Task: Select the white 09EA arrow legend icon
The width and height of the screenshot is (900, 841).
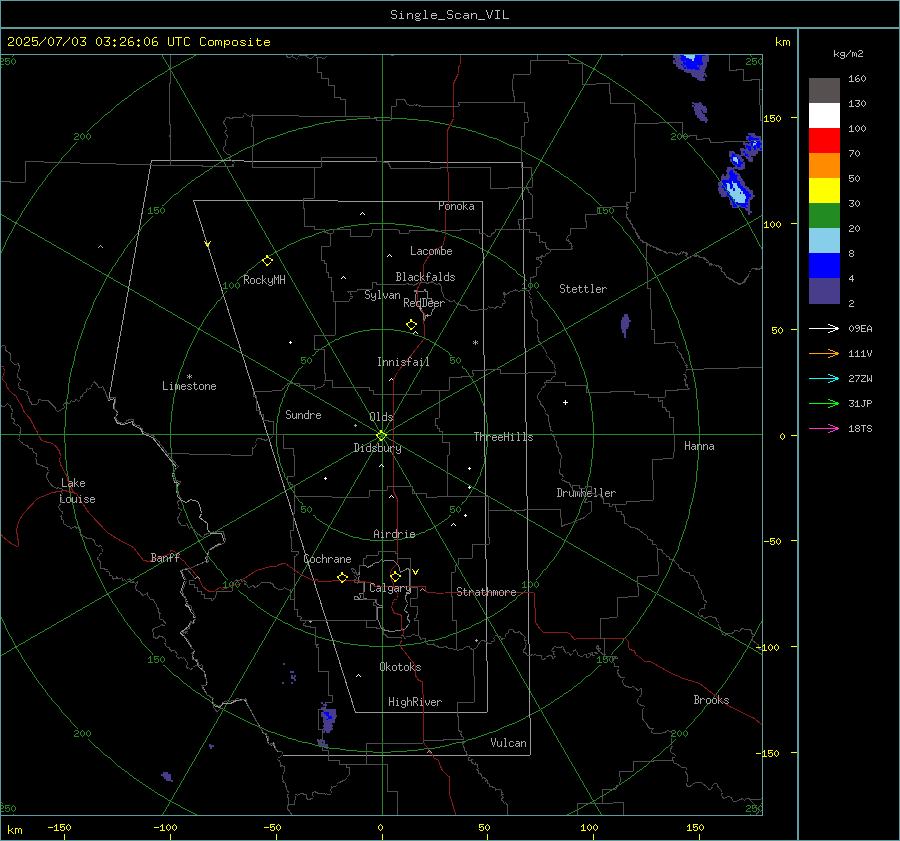Action: click(x=824, y=328)
